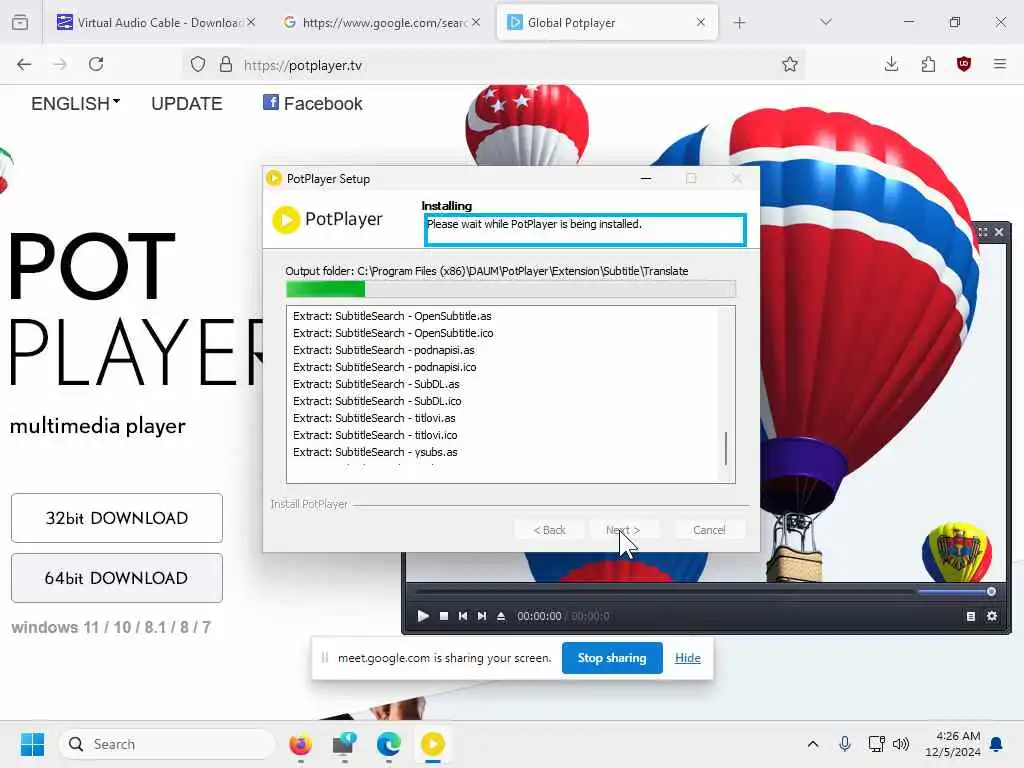Open the Windows Start menu
The width and height of the screenshot is (1024, 768).
[32, 744]
